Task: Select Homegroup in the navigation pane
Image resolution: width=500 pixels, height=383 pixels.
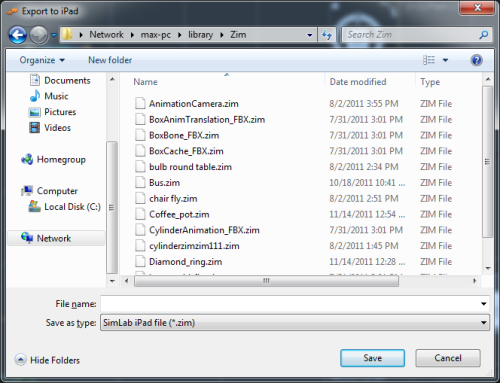Action: [x=53, y=160]
